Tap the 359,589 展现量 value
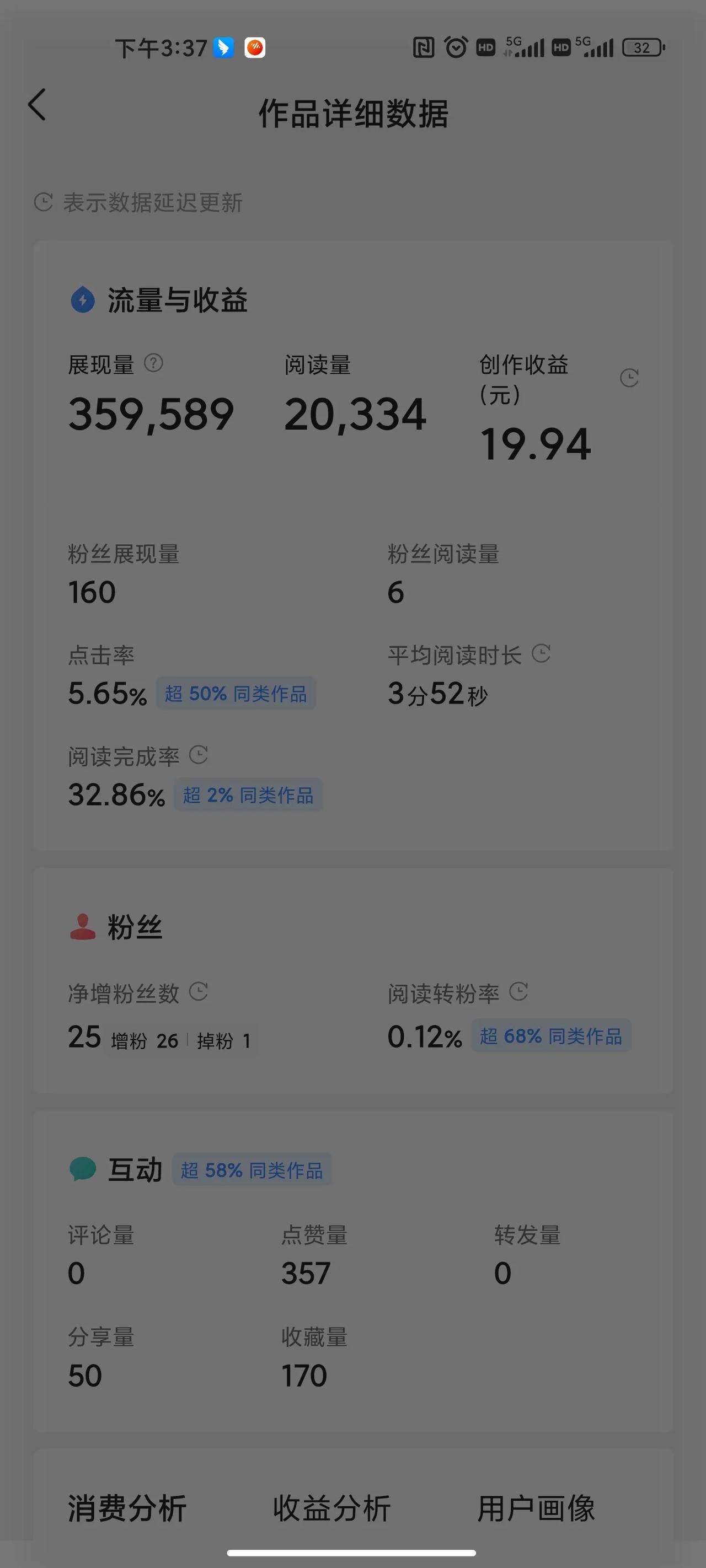Image resolution: width=706 pixels, height=1568 pixels. [151, 415]
